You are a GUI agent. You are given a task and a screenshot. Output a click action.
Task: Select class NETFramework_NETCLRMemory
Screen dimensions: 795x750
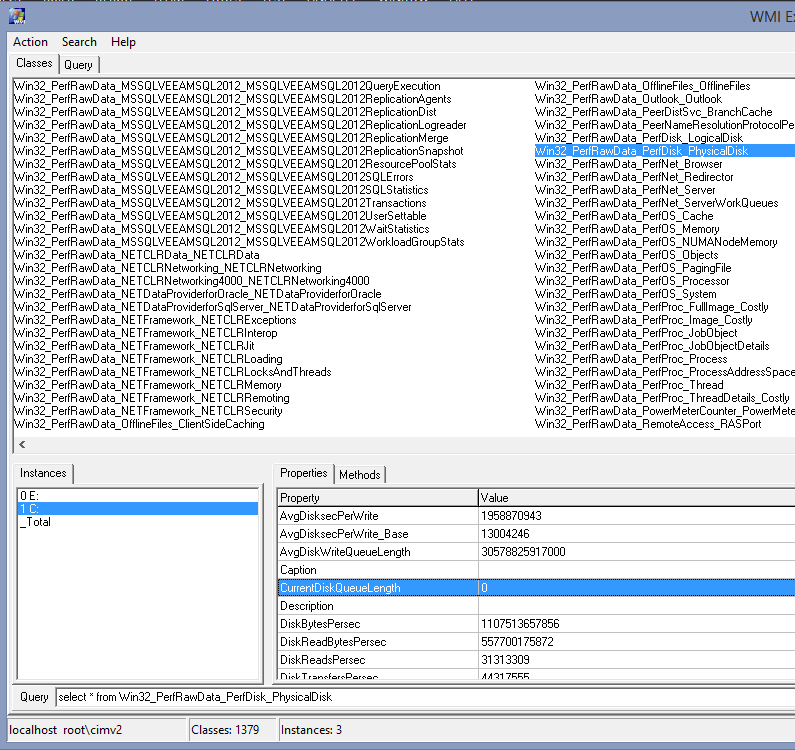[x=148, y=385]
